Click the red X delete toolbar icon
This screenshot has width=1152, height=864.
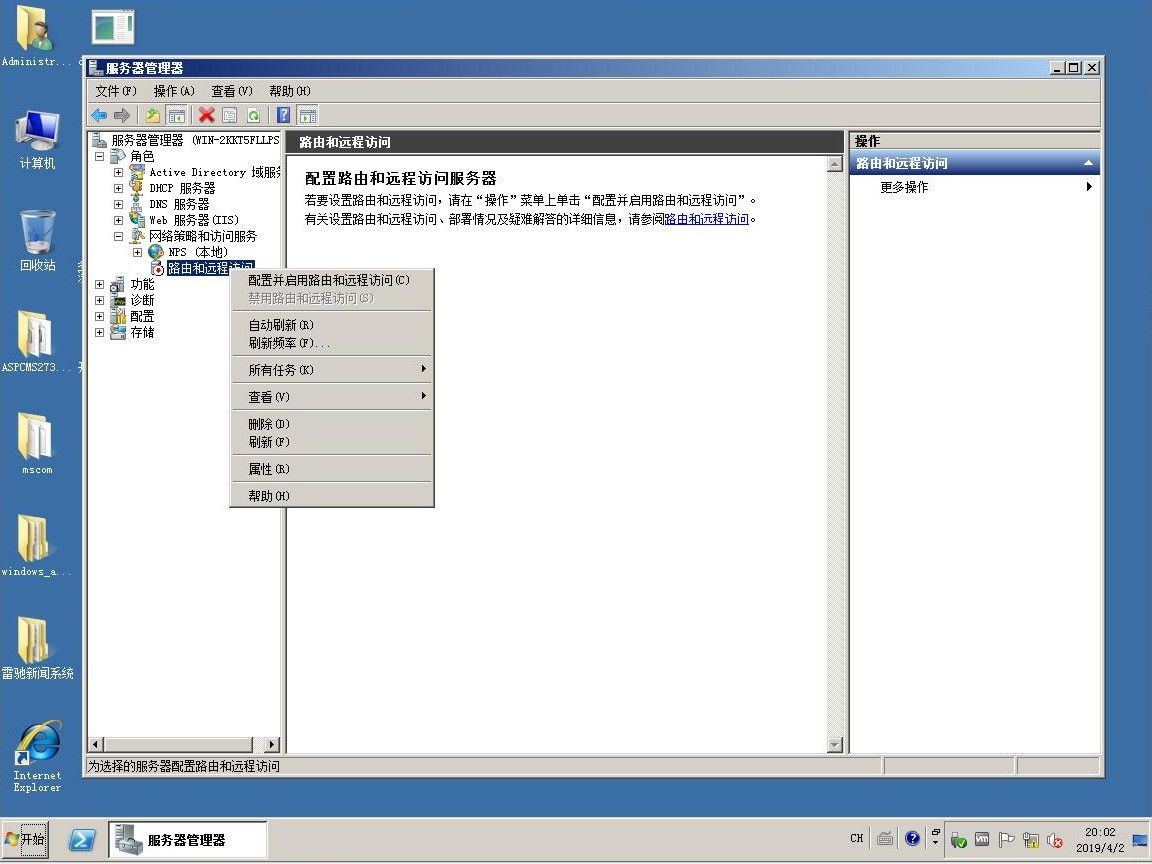coord(206,115)
